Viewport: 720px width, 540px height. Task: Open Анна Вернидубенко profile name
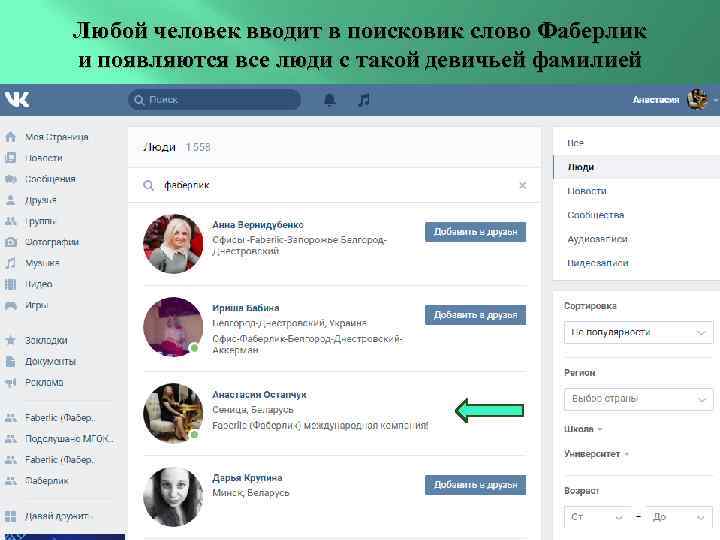coord(258,225)
